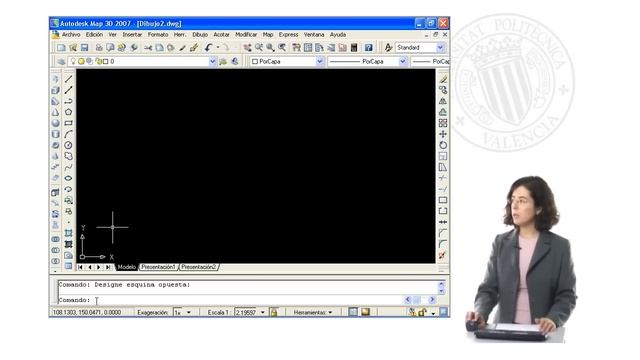
Task: Click the New drawing icon
Action: point(61,48)
